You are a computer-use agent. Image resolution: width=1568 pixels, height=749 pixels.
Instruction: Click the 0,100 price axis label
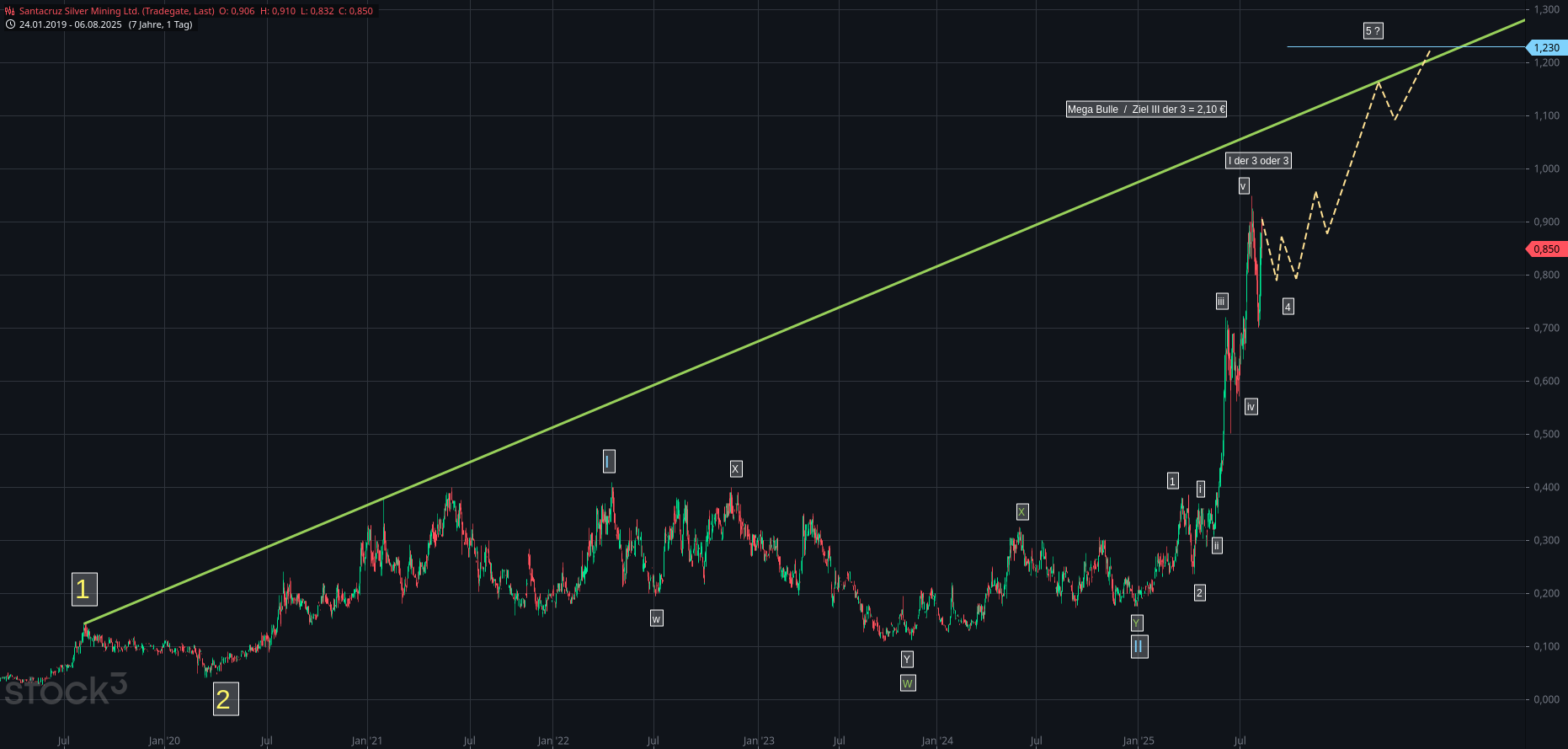point(1546,646)
